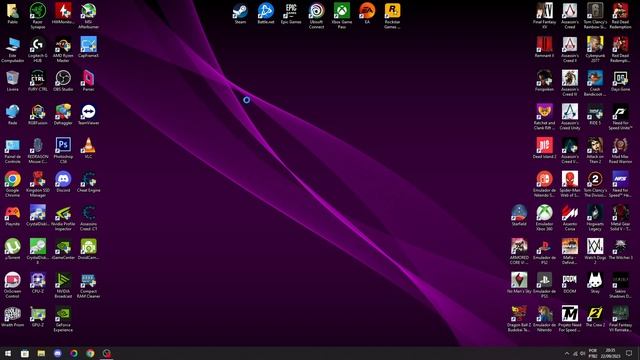Select the Forspoken game icon
This screenshot has height=360, width=640.
click(544, 81)
